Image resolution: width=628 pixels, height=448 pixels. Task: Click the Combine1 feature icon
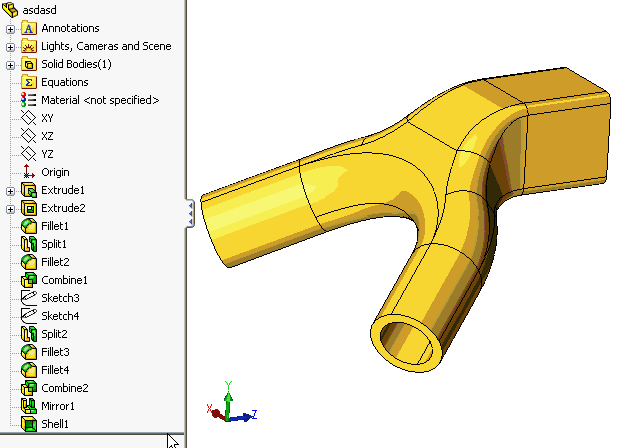[x=29, y=280]
